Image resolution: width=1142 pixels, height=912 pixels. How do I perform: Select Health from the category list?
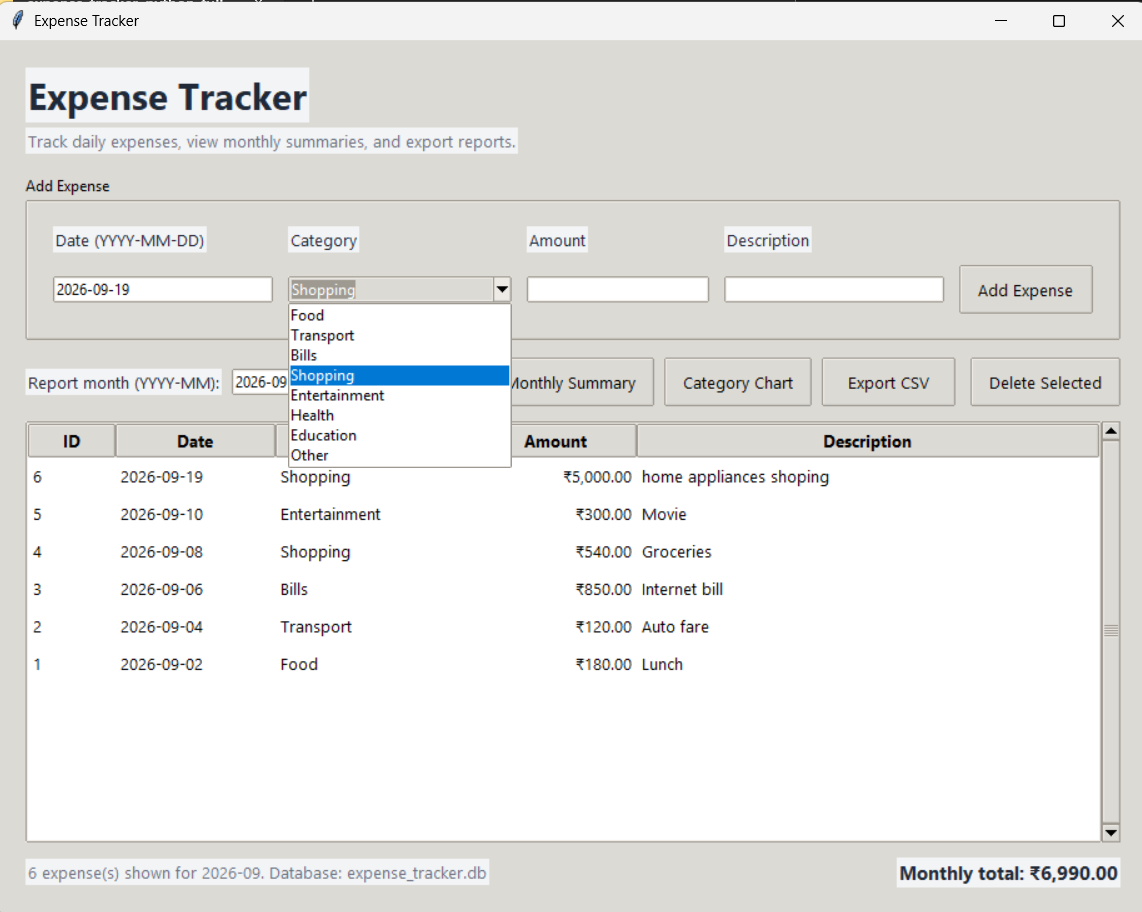399,415
